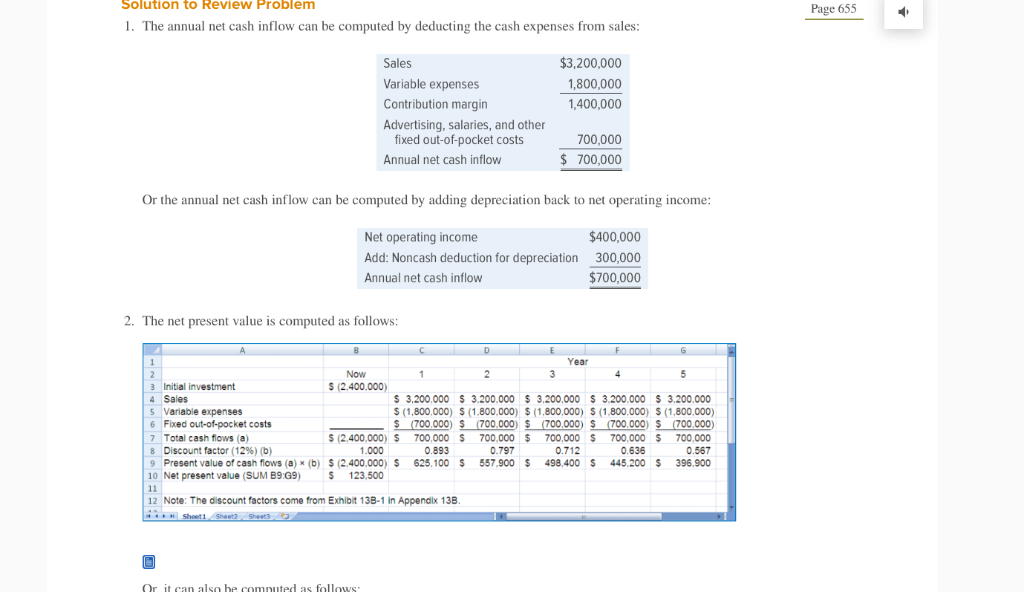Screen dimensions: 1024x592
Task: Click the 'Initial investment' row label
Action: click(x=199, y=387)
